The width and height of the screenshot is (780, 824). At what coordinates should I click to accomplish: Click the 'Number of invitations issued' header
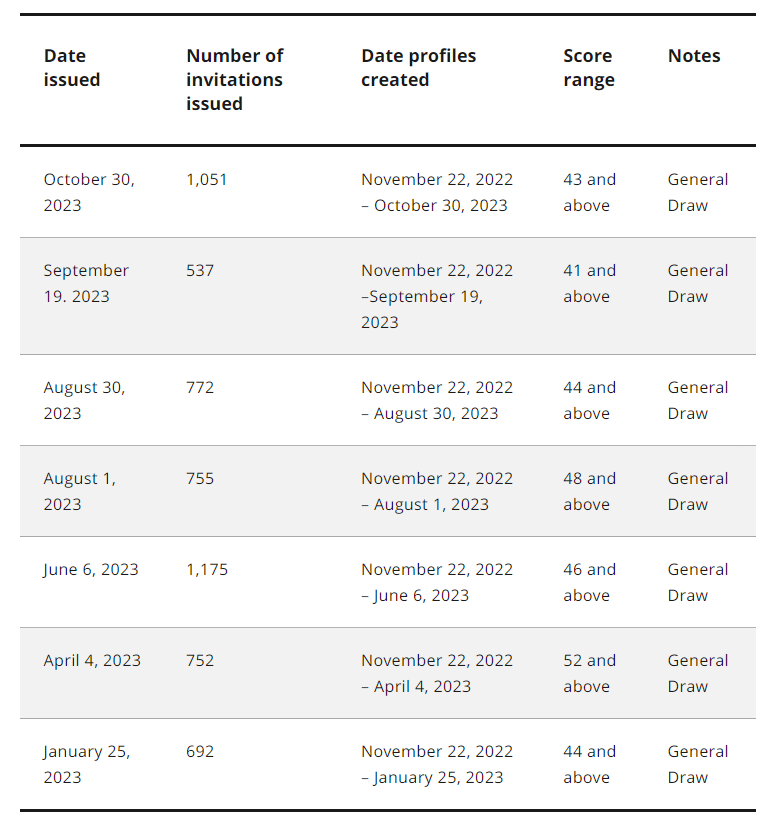(x=234, y=80)
